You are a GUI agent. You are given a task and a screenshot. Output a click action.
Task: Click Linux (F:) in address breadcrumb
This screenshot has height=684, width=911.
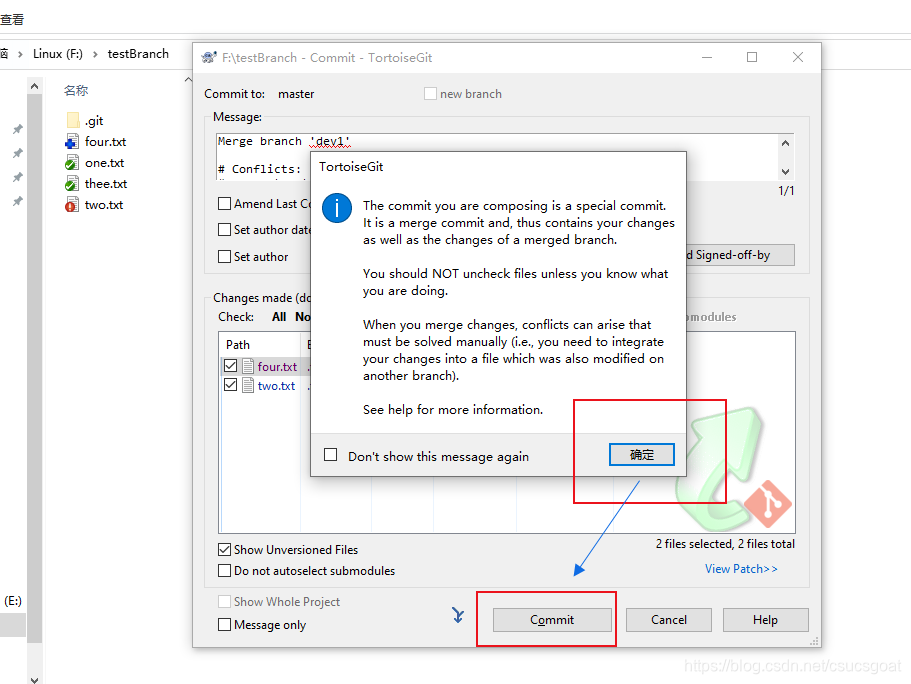58,54
